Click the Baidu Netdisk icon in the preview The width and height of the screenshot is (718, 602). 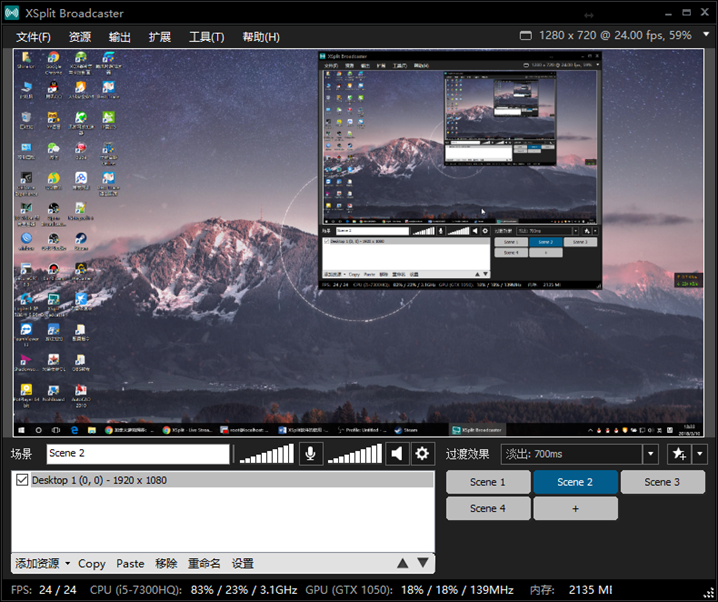tap(81, 181)
